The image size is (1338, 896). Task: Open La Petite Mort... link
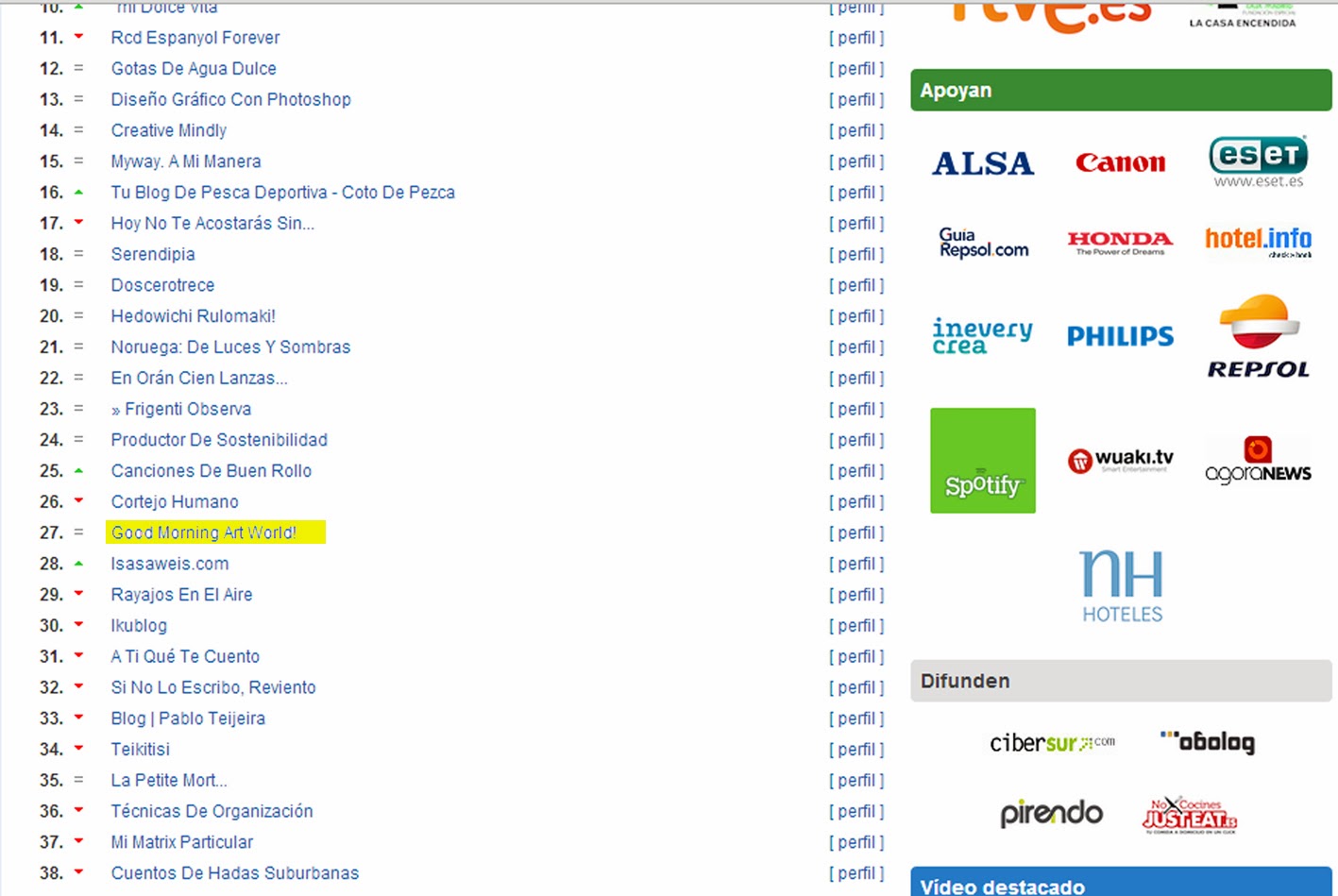[x=169, y=781]
